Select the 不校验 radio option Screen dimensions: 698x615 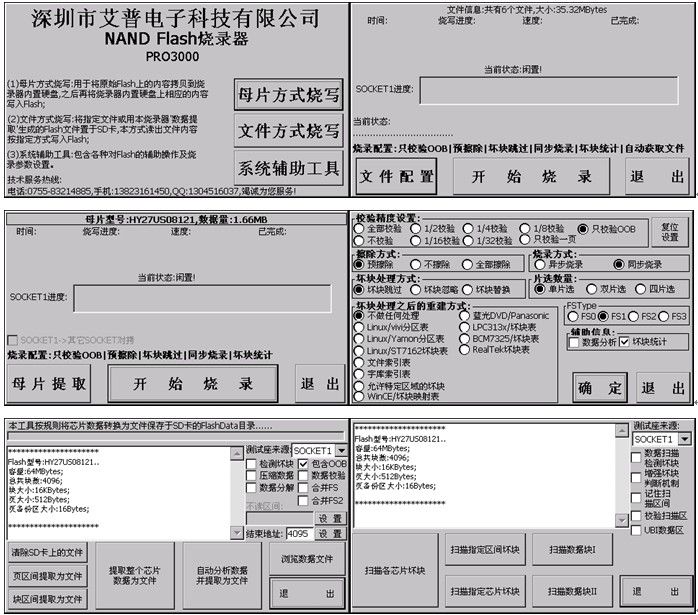coord(359,240)
